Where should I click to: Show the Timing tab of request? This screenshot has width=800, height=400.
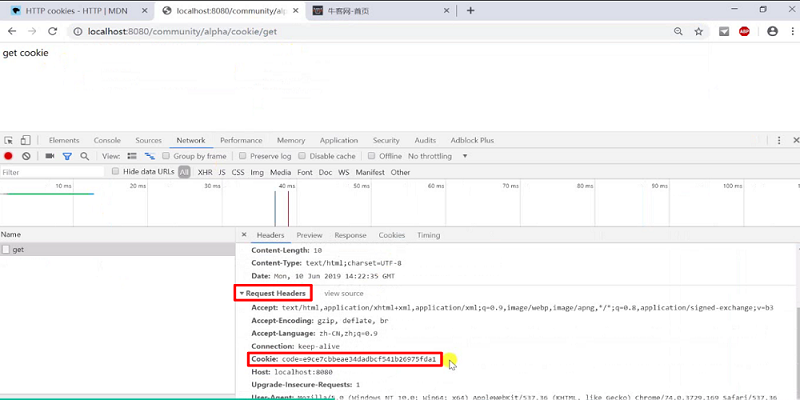coord(429,235)
